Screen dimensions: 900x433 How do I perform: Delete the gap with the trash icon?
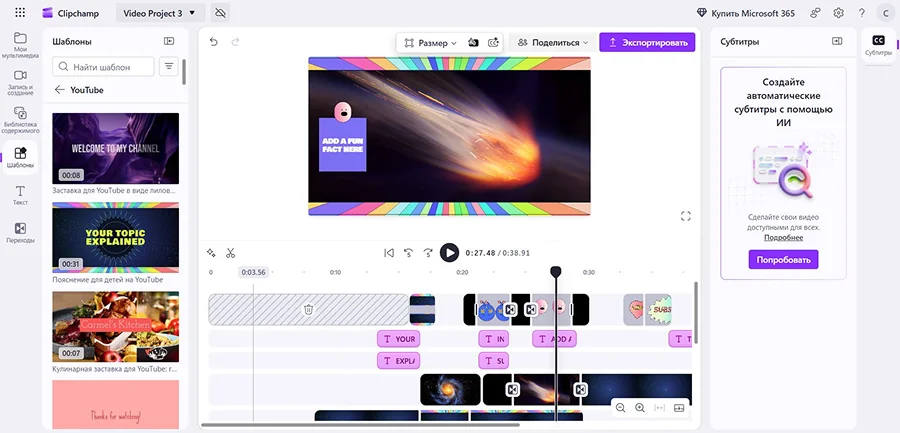click(x=308, y=310)
